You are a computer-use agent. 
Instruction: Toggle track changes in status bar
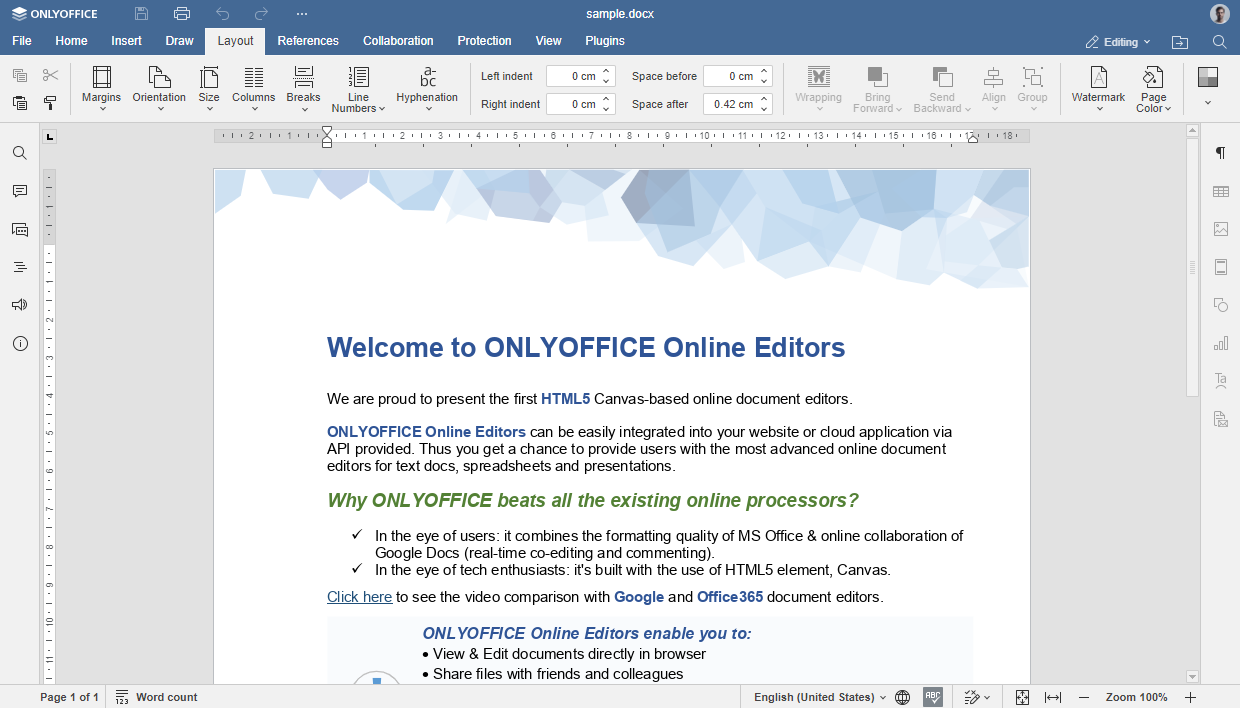[x=976, y=697]
